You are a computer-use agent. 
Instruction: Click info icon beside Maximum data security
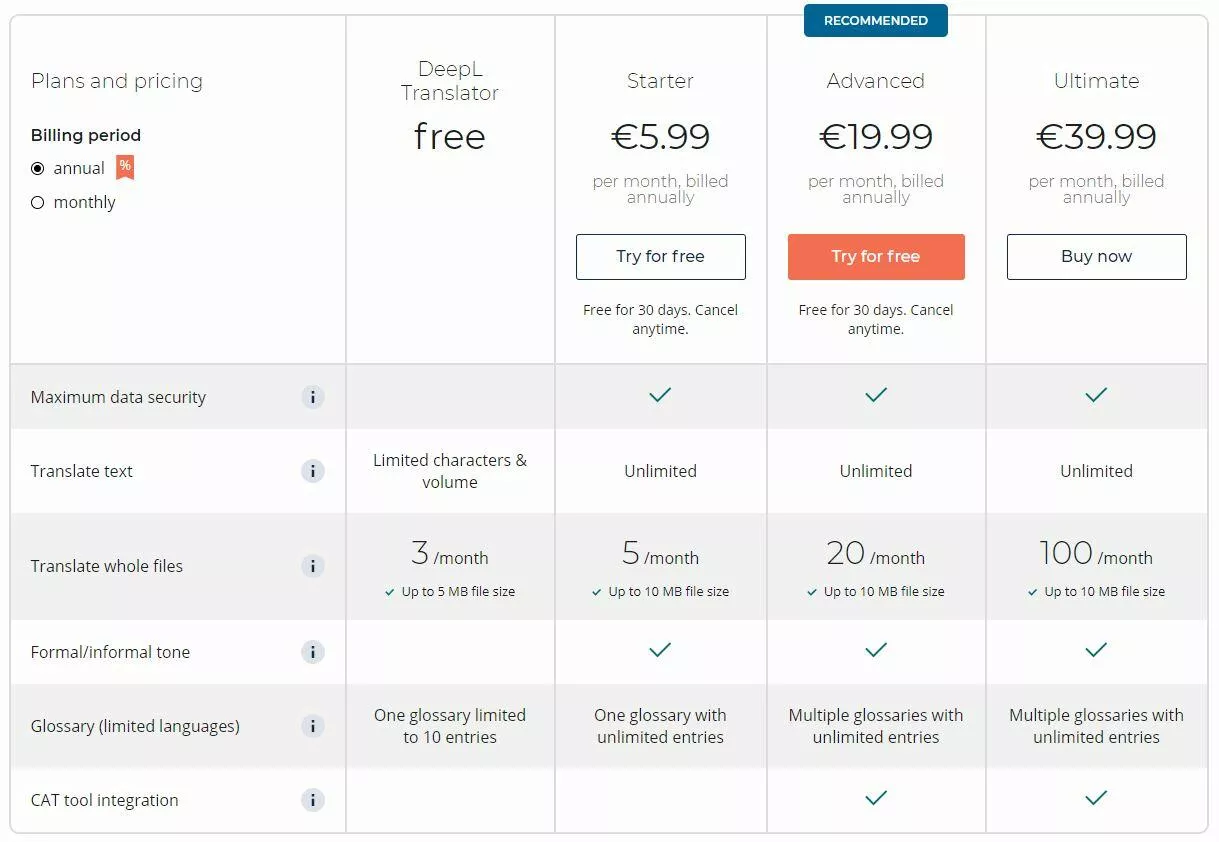[x=313, y=397]
